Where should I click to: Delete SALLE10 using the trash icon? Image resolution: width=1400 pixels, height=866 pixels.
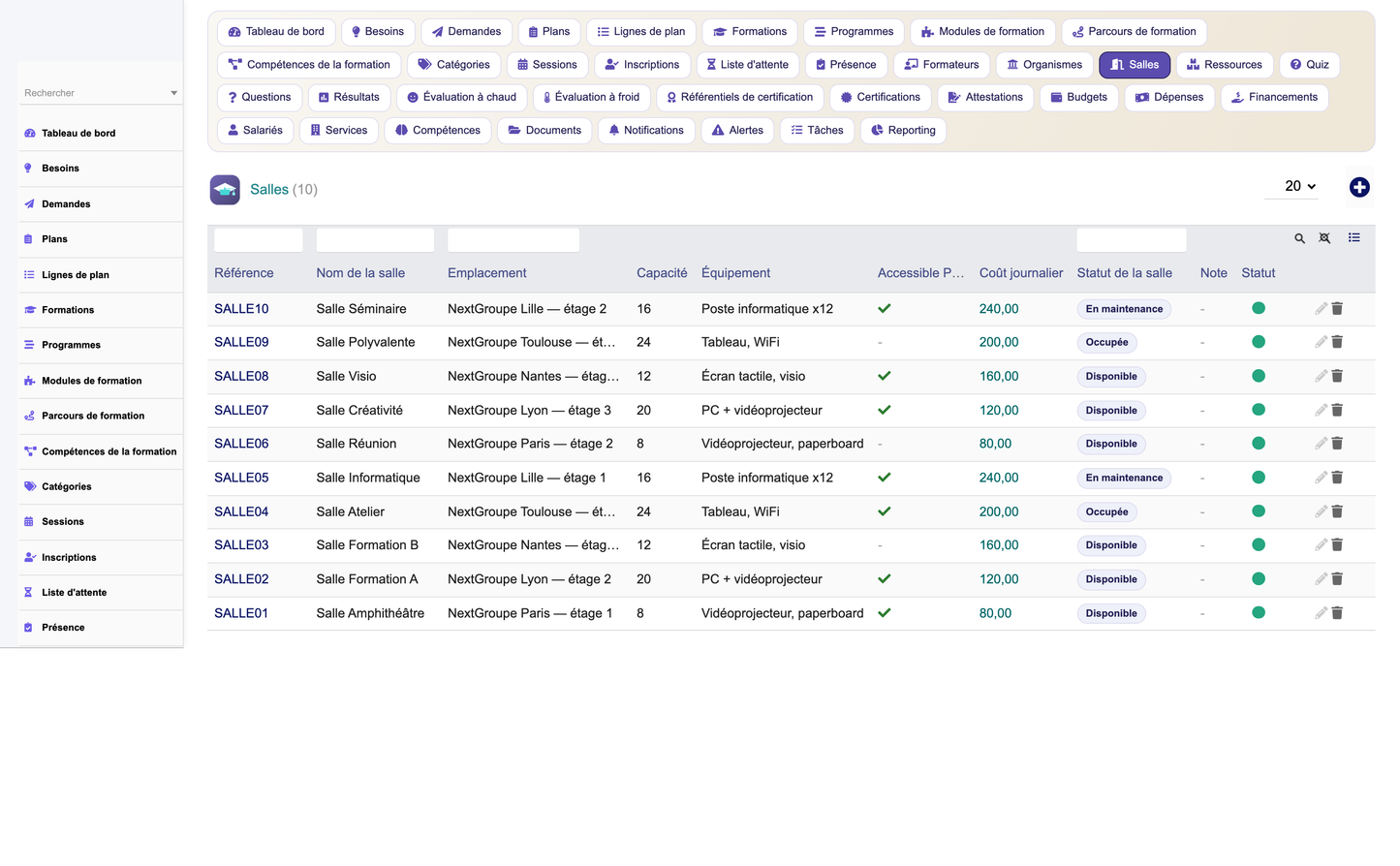click(1337, 308)
